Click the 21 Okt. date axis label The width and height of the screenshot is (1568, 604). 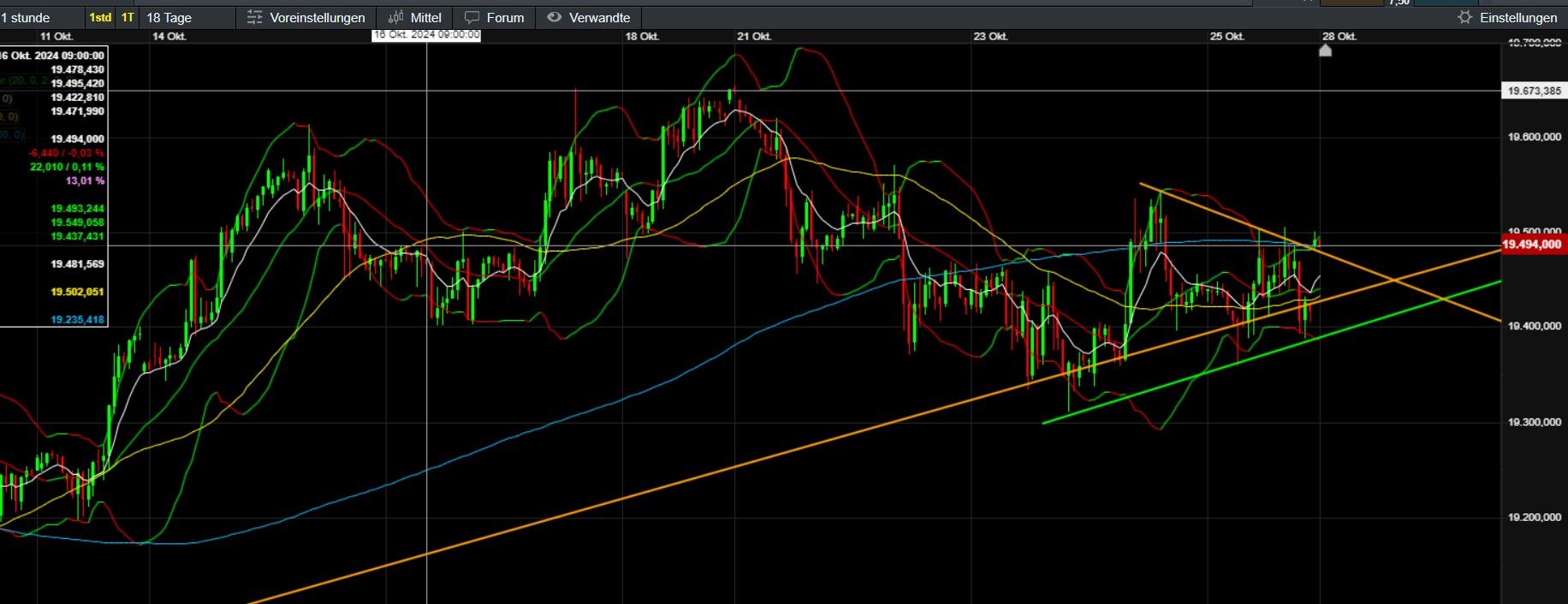coord(754,36)
